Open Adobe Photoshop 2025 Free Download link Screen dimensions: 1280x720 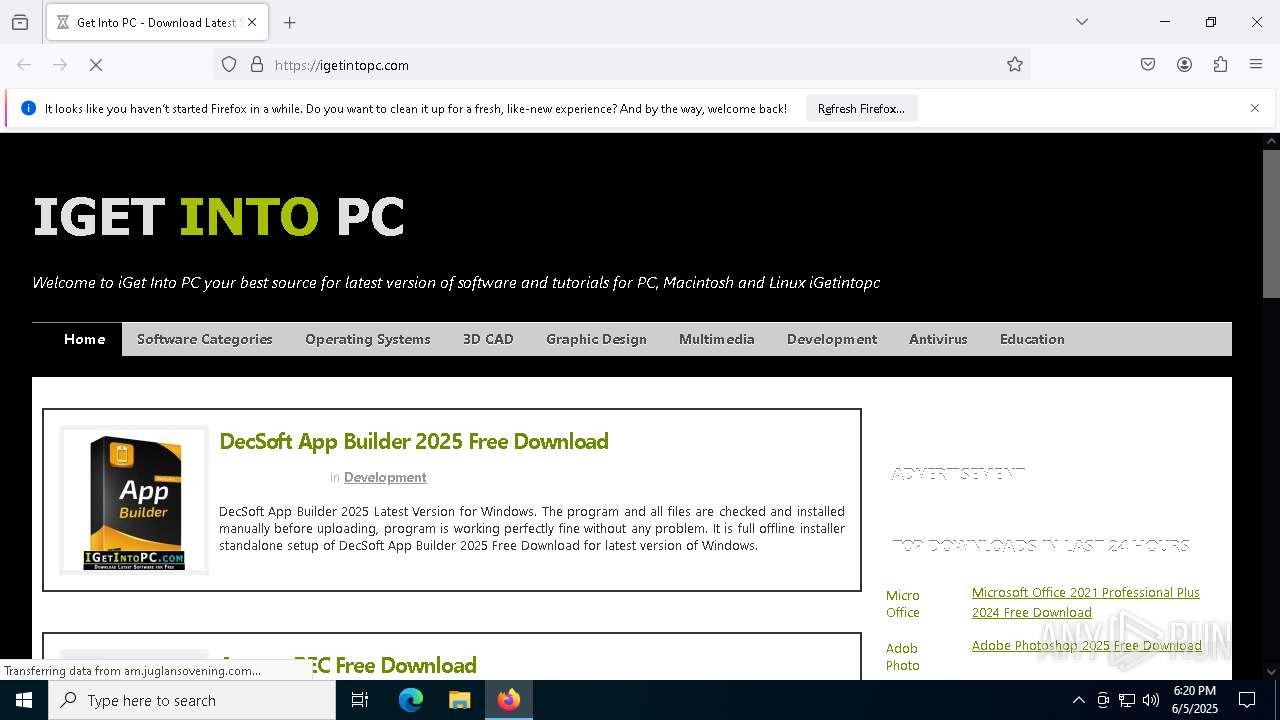pyautogui.click(x=1087, y=645)
